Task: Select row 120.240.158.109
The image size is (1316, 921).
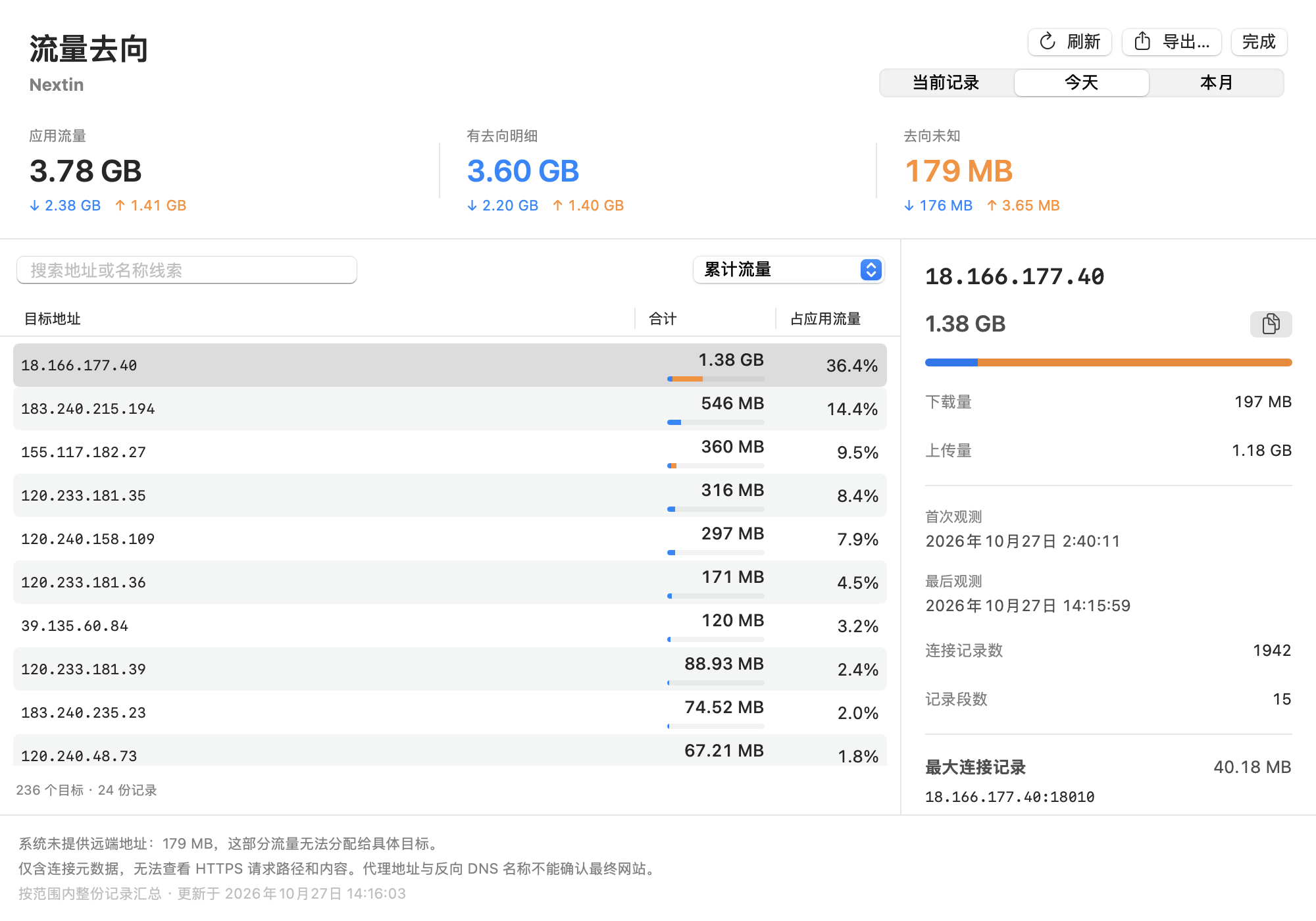Action: [x=450, y=539]
